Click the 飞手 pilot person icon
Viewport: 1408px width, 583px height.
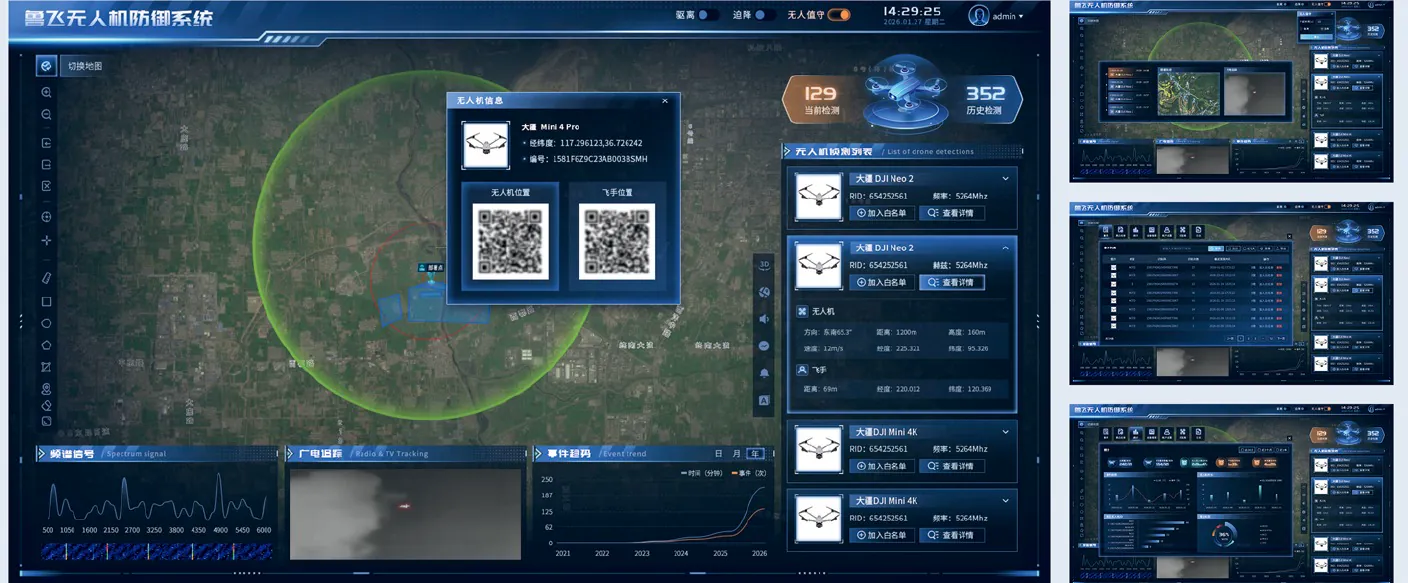click(x=802, y=369)
